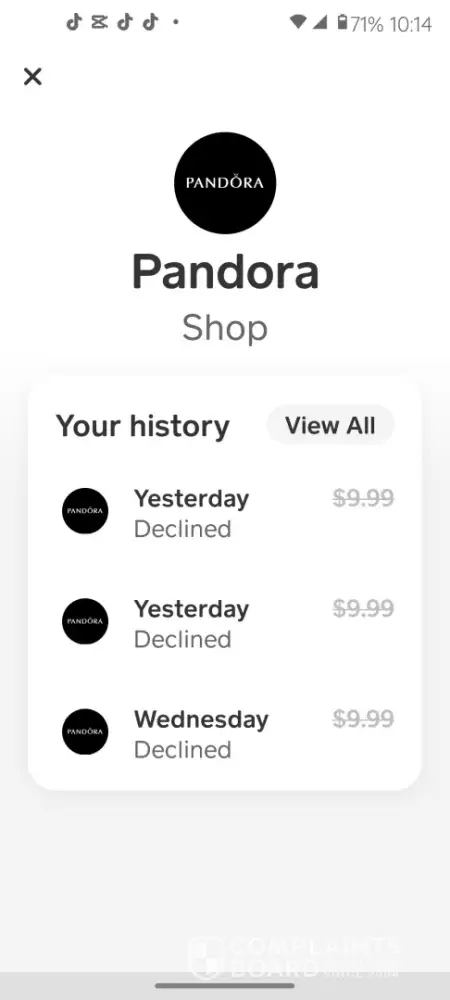Tap the Your history heading

pos(142,426)
